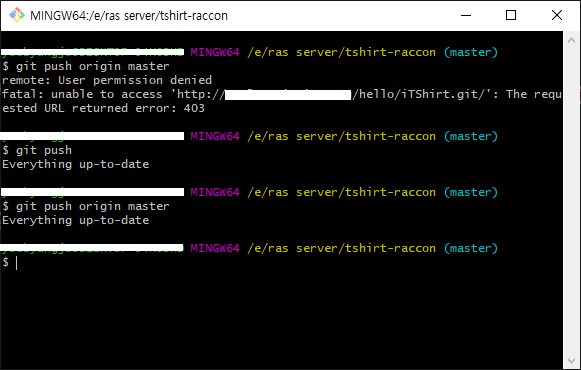Viewport: 581px width, 370px height.
Task: Click the first '$ git push origin master' command
Action: [86, 66]
